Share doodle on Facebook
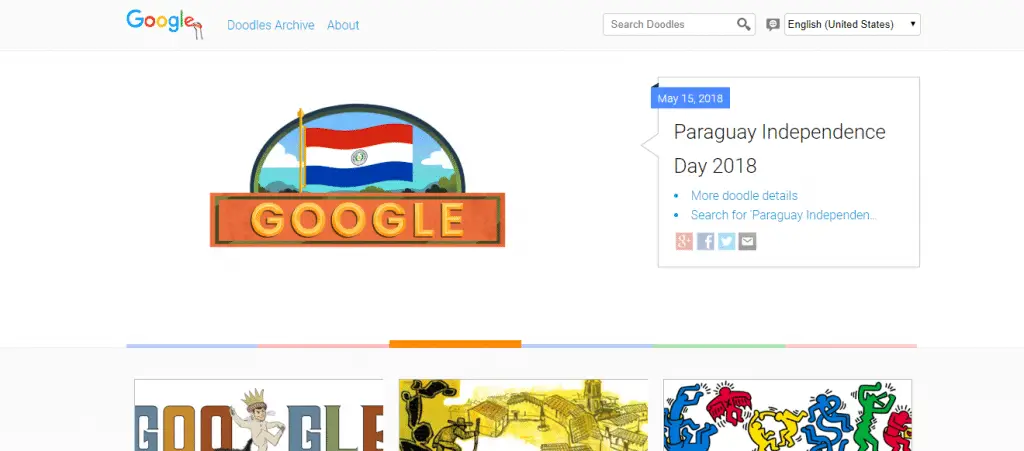 [x=705, y=241]
